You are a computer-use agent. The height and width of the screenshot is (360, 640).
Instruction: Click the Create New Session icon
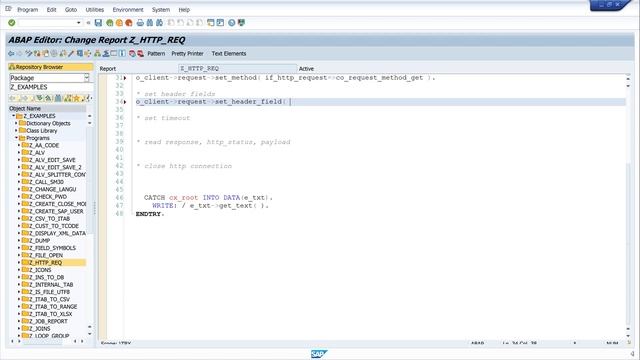click(211, 23)
